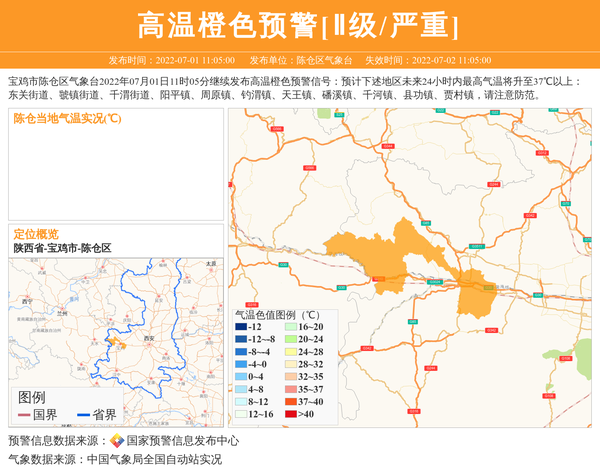The height and width of the screenshot is (471, 600).
Task: Click the red national border legend line
Action: point(24,415)
